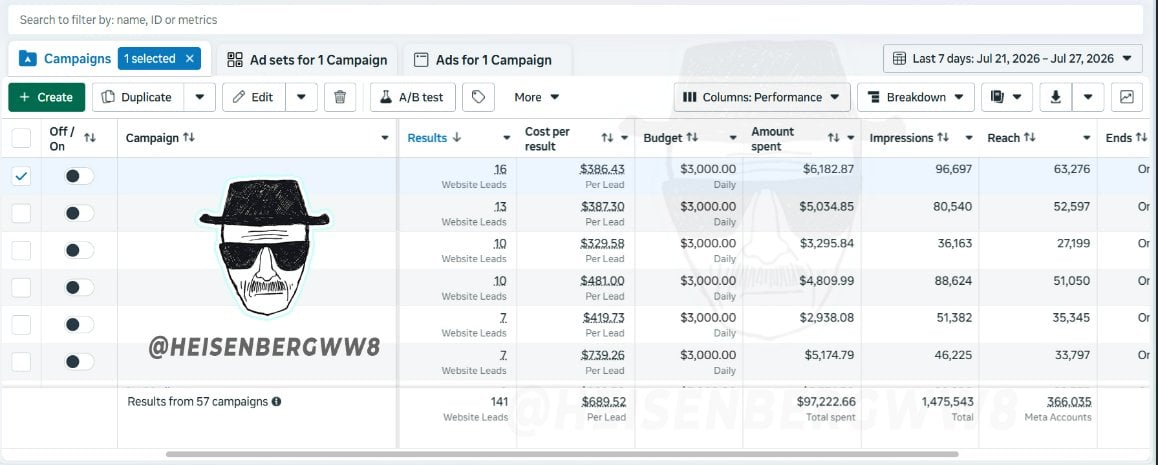Click the 1,475,543 total impressions value
Viewport: 1158px width, 465px height.
pos(948,402)
